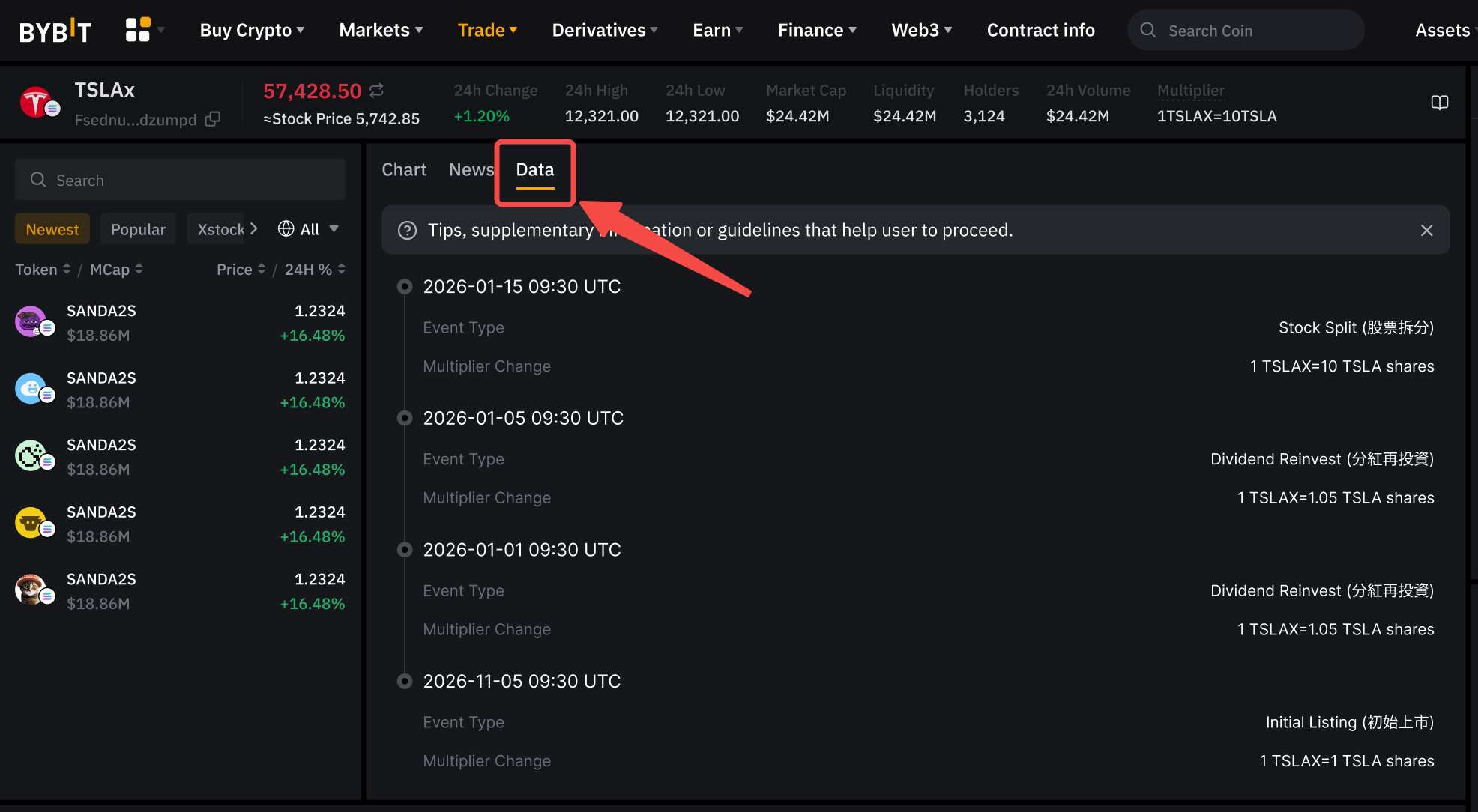This screenshot has width=1478, height=812.
Task: Click the TSLAx Tesla token icon
Action: [37, 103]
